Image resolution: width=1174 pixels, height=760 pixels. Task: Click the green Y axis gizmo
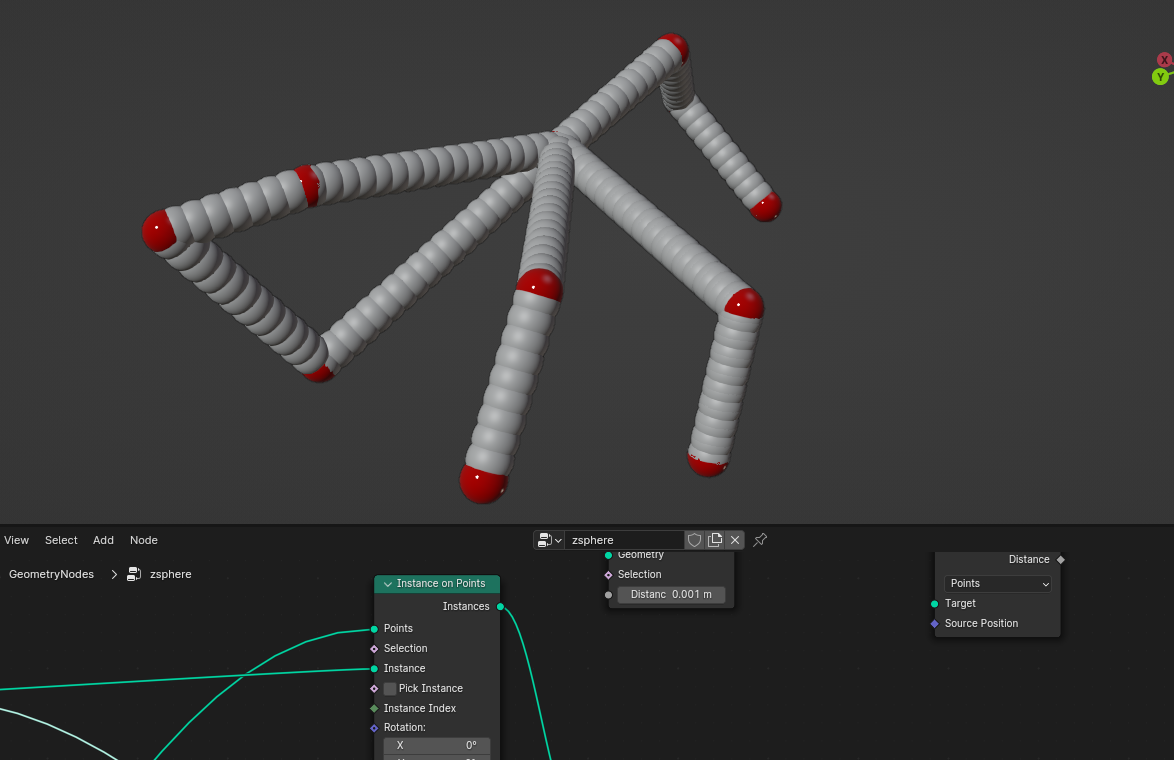pos(1161,76)
